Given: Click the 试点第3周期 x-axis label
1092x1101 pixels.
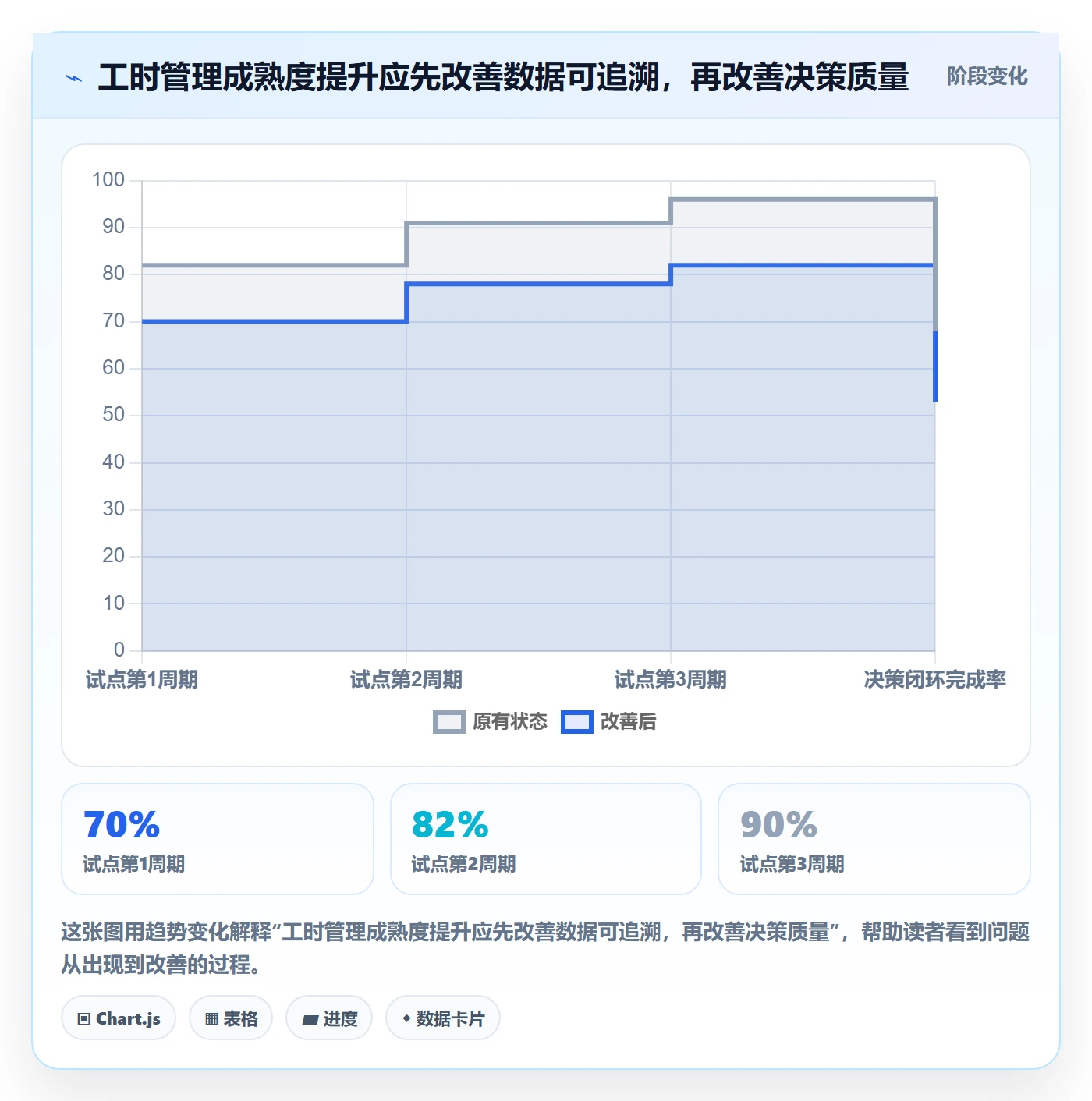Looking at the screenshot, I should [x=671, y=679].
